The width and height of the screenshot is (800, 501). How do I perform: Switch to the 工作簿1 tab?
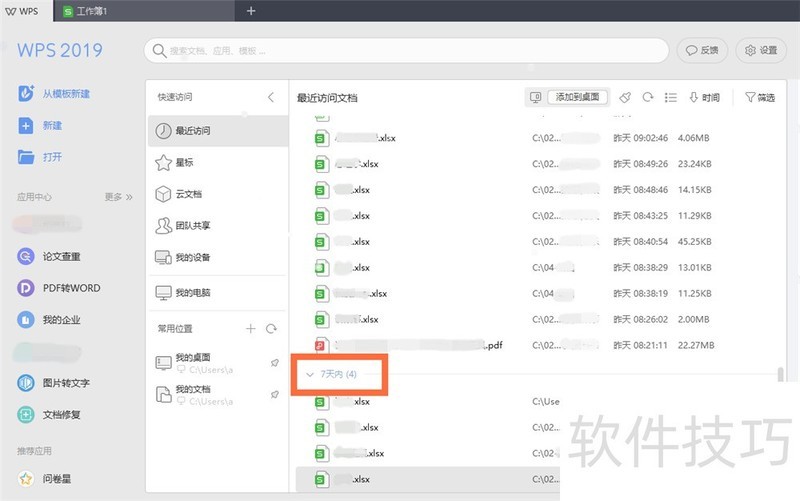tap(143, 11)
